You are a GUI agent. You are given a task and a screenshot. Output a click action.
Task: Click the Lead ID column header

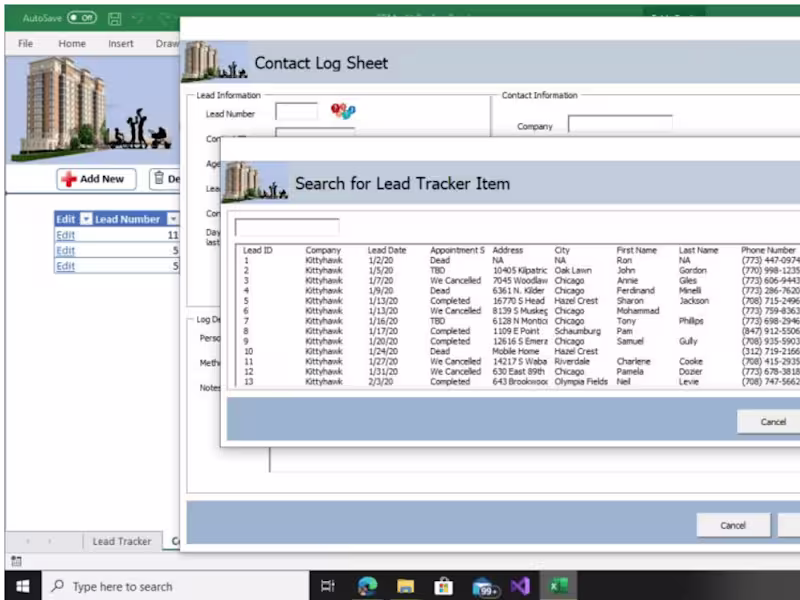coord(258,250)
